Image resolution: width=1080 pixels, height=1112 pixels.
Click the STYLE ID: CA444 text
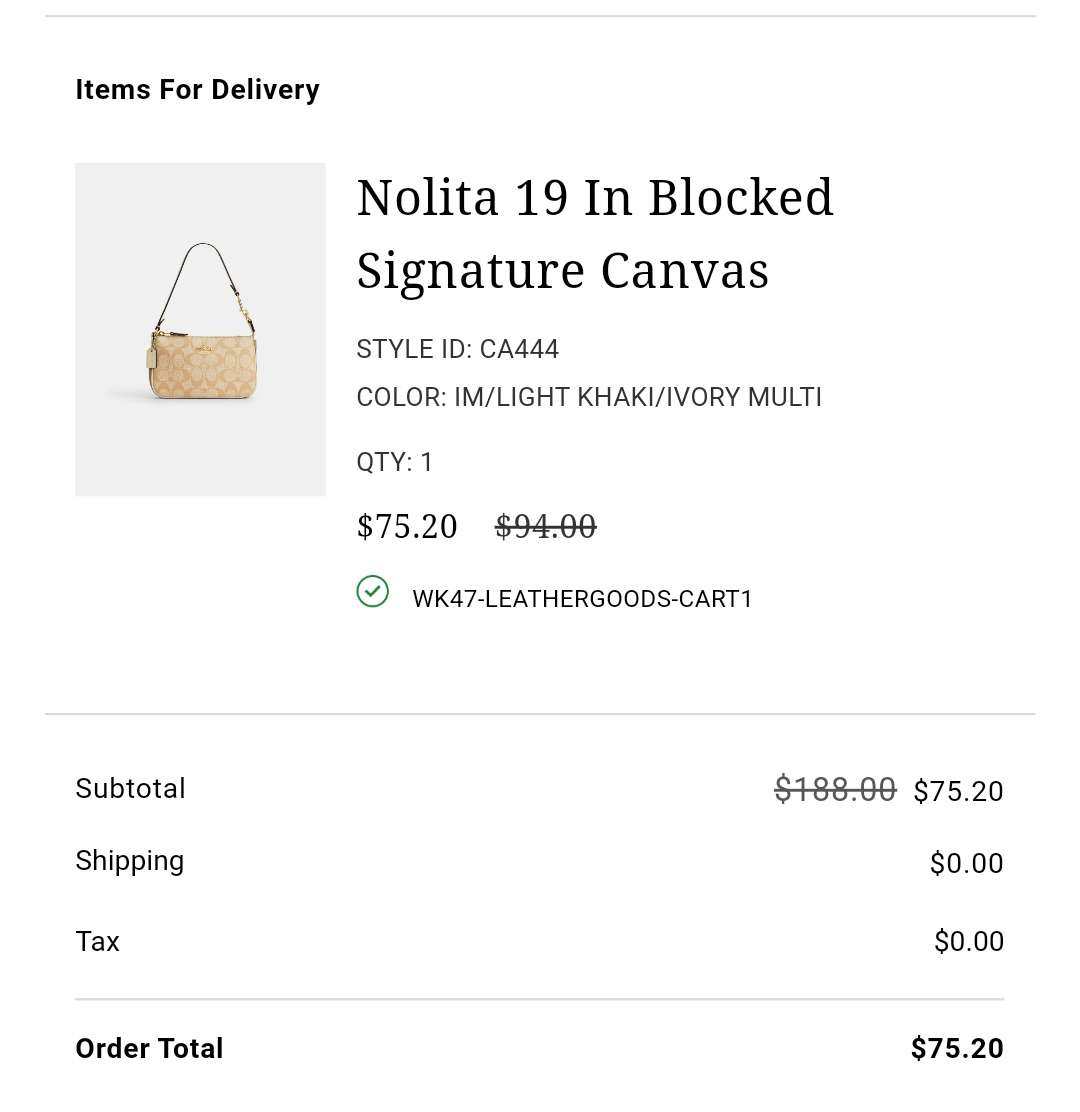[x=457, y=349]
